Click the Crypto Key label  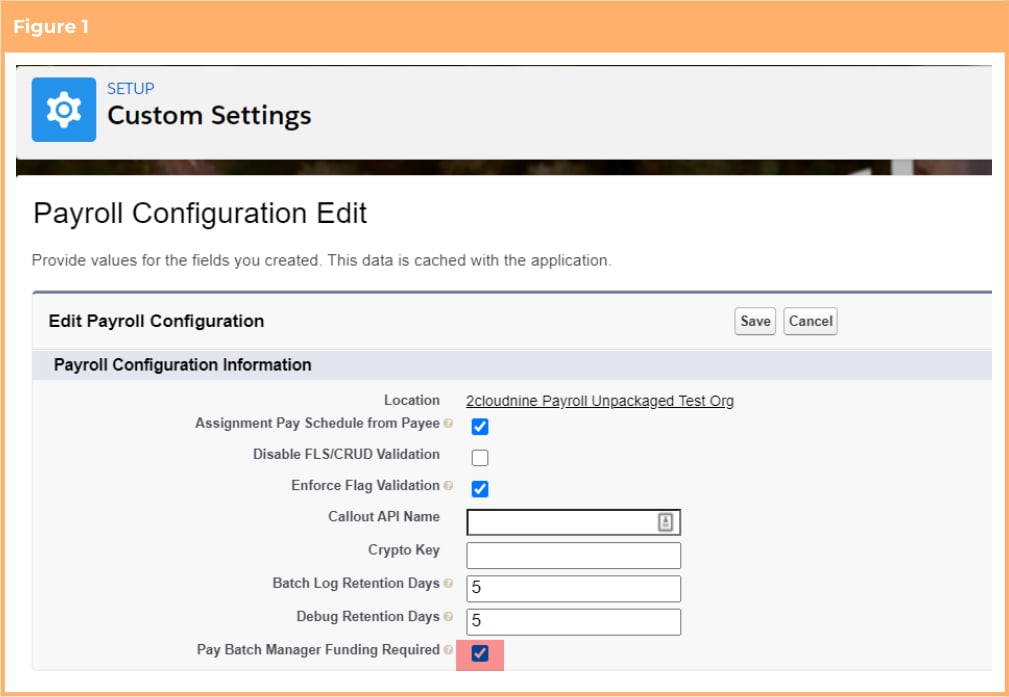[x=404, y=550]
